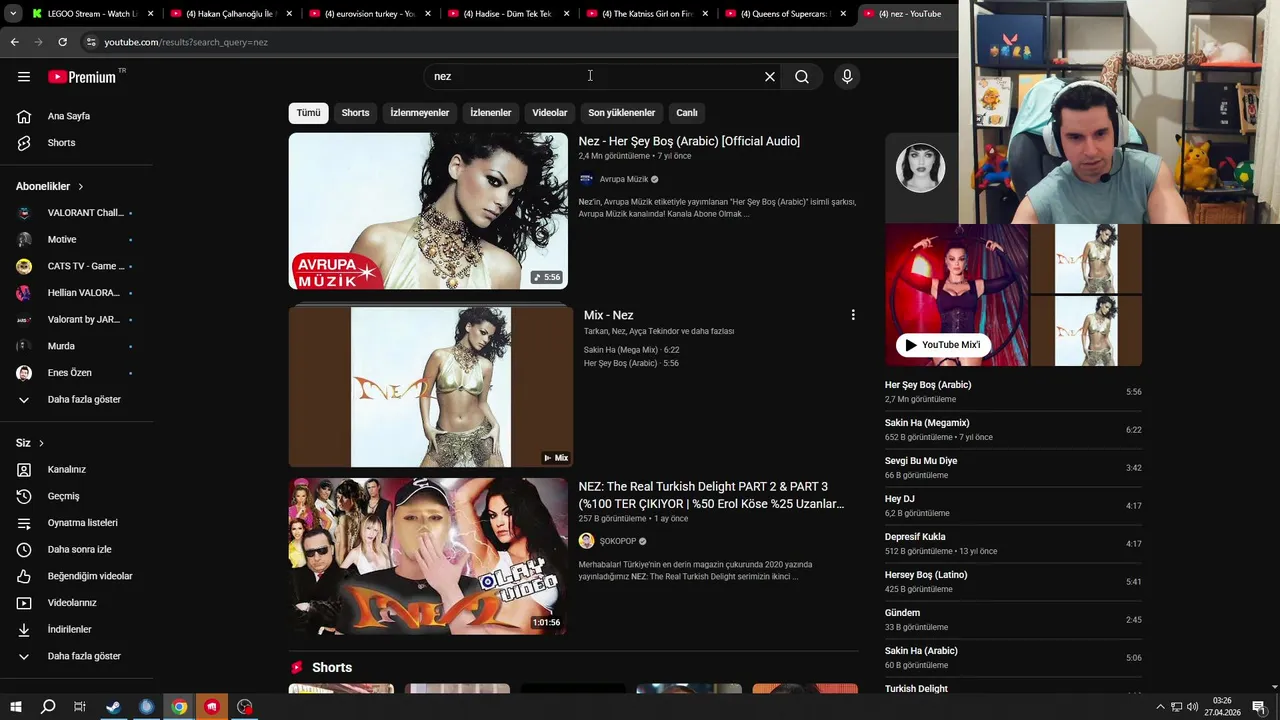
Task: Open Nez - Her Şey Boş video thumbnail
Action: (428, 211)
